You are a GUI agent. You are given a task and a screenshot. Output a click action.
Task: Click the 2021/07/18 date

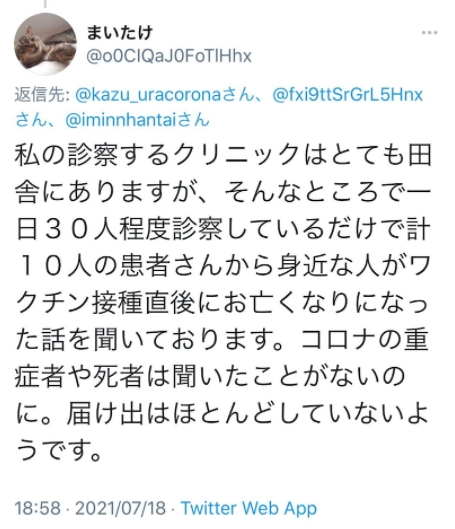click(120, 508)
